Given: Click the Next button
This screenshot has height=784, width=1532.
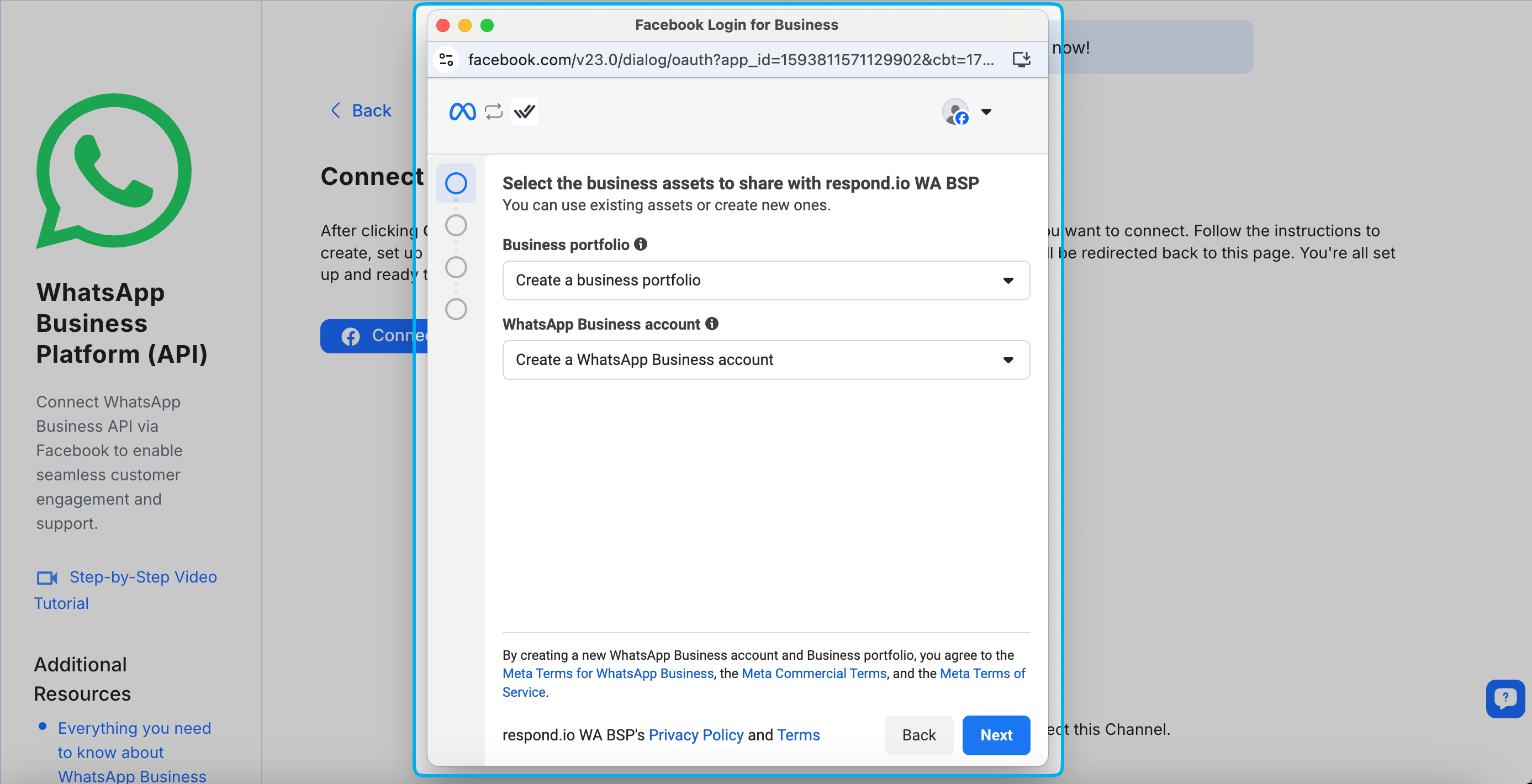Looking at the screenshot, I should click(x=996, y=735).
